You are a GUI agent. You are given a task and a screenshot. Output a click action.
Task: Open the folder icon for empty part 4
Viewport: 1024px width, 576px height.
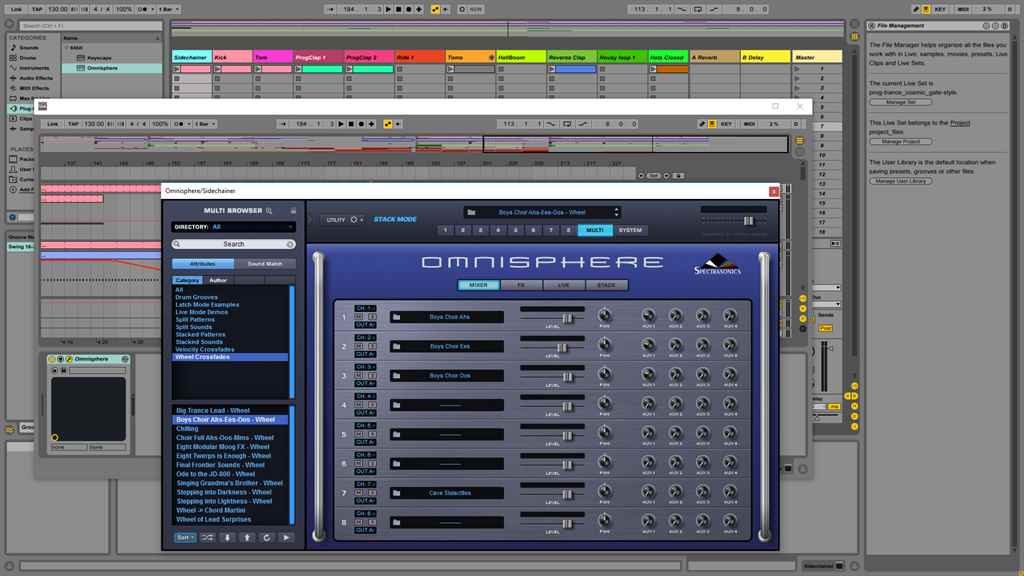tap(396, 406)
